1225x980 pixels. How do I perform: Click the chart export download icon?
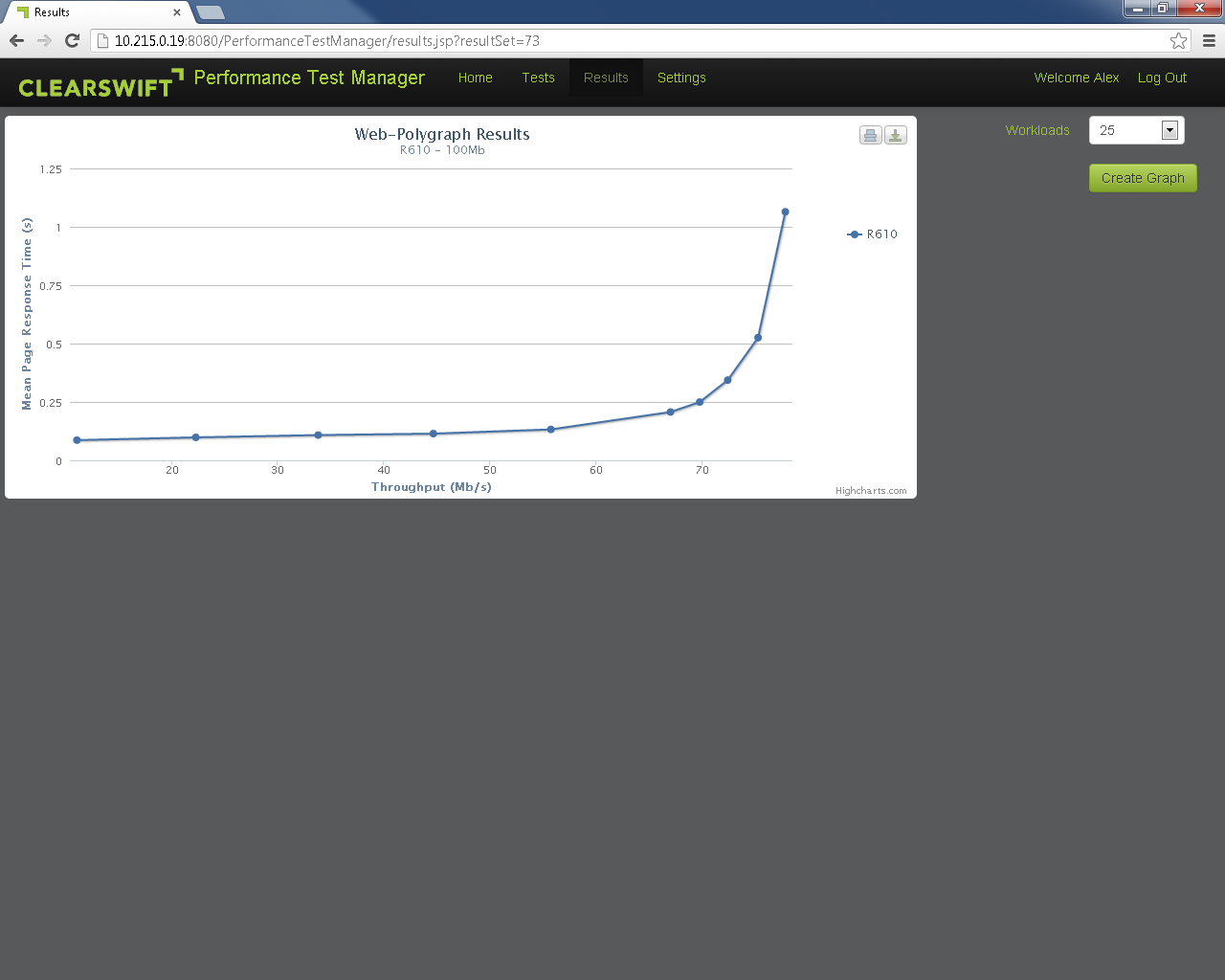click(895, 135)
